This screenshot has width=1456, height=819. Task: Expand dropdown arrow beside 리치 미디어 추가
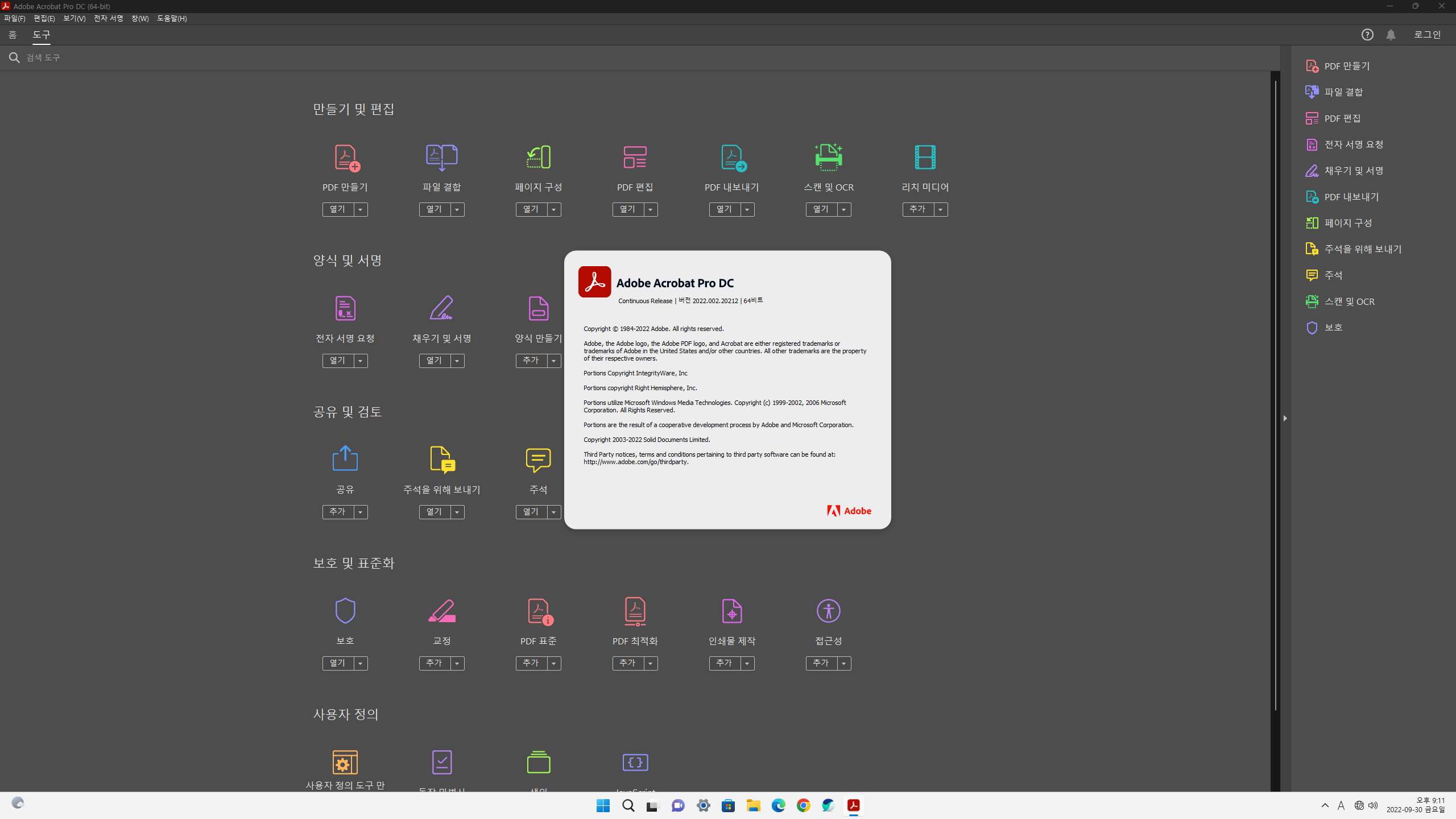[x=940, y=210]
